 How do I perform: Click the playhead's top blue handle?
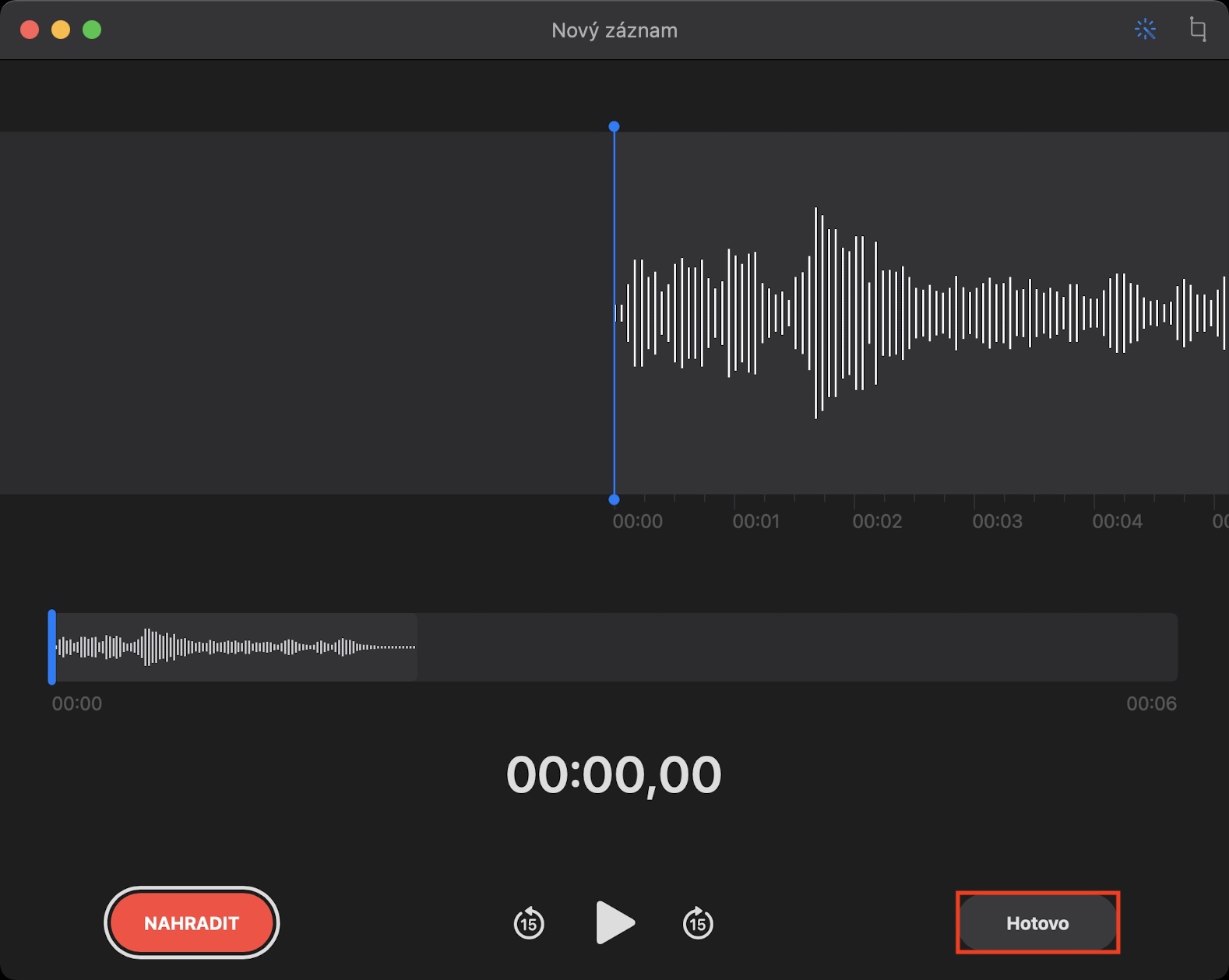coord(614,126)
